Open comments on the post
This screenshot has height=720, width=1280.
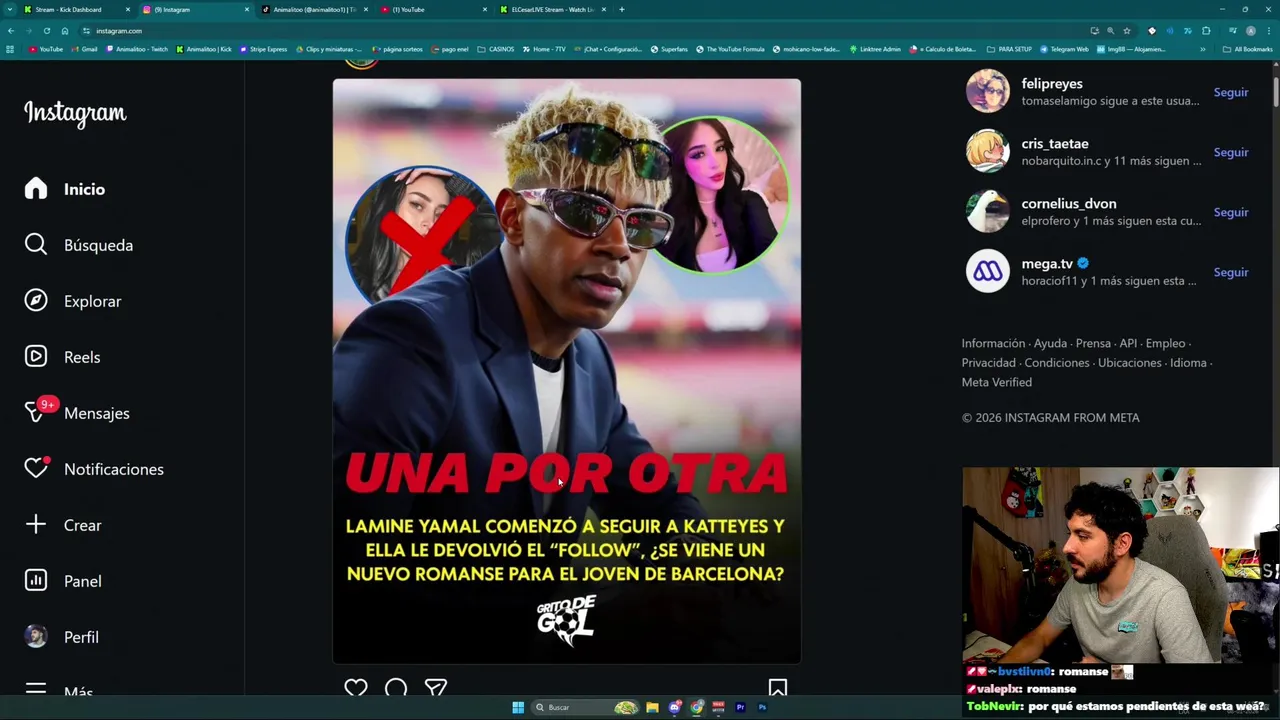coord(396,688)
